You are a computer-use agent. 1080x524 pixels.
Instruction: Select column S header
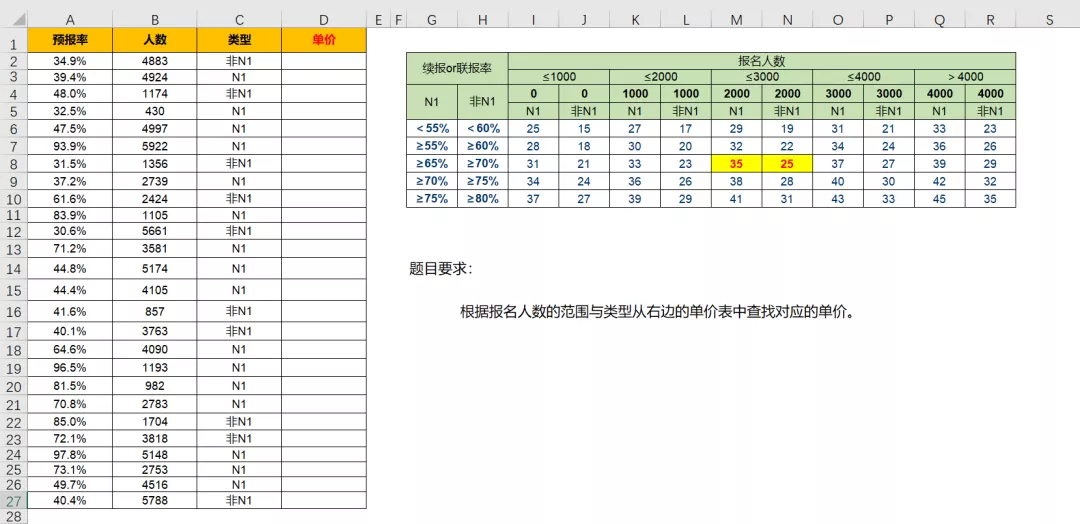1049,20
